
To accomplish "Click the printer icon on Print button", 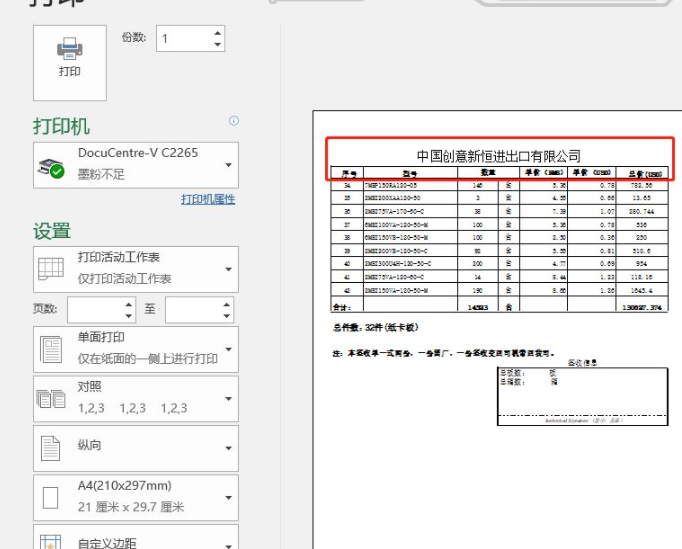I will click(70, 48).
